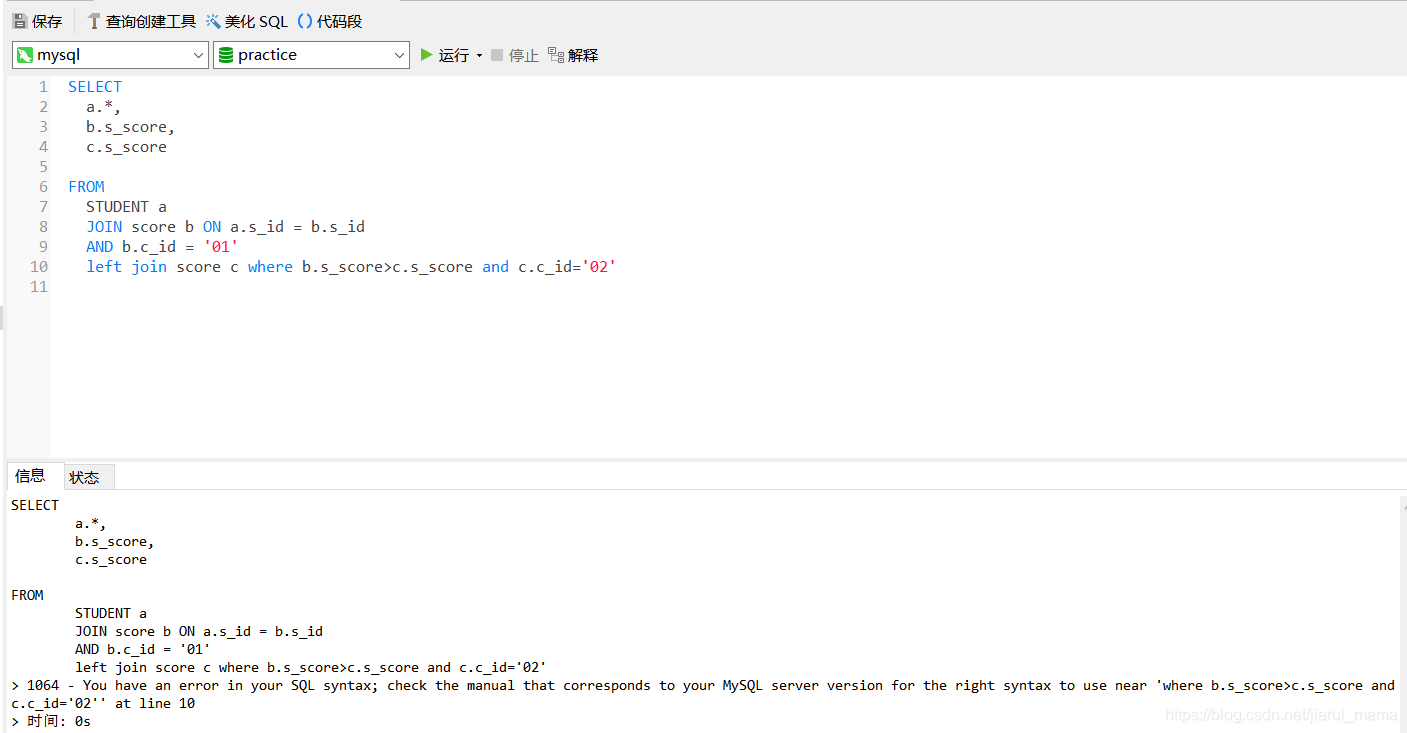
Task: Click the Explain (解释) button
Action: pyautogui.click(x=573, y=55)
